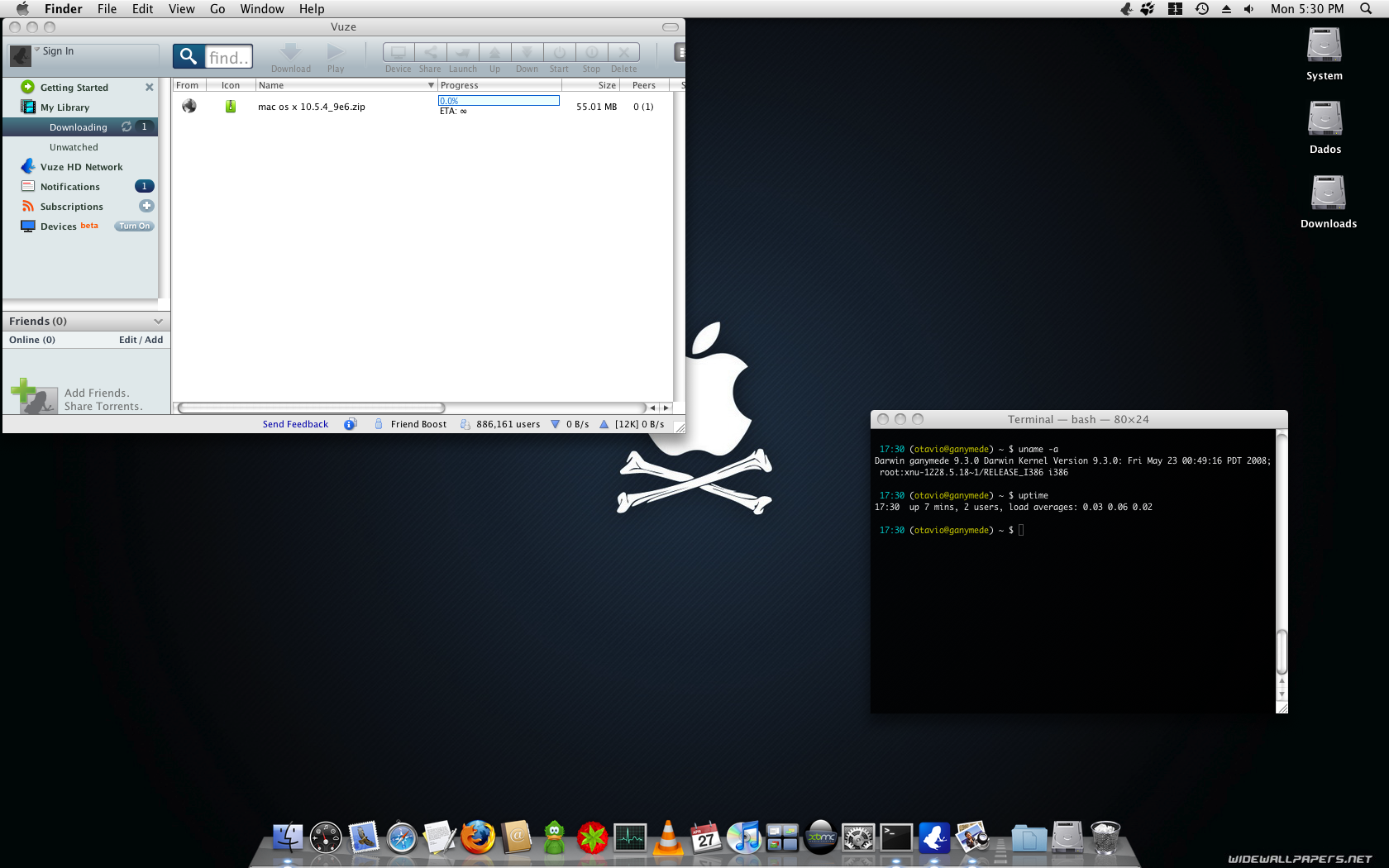Open Activity Monitor in the dock

coord(630,838)
